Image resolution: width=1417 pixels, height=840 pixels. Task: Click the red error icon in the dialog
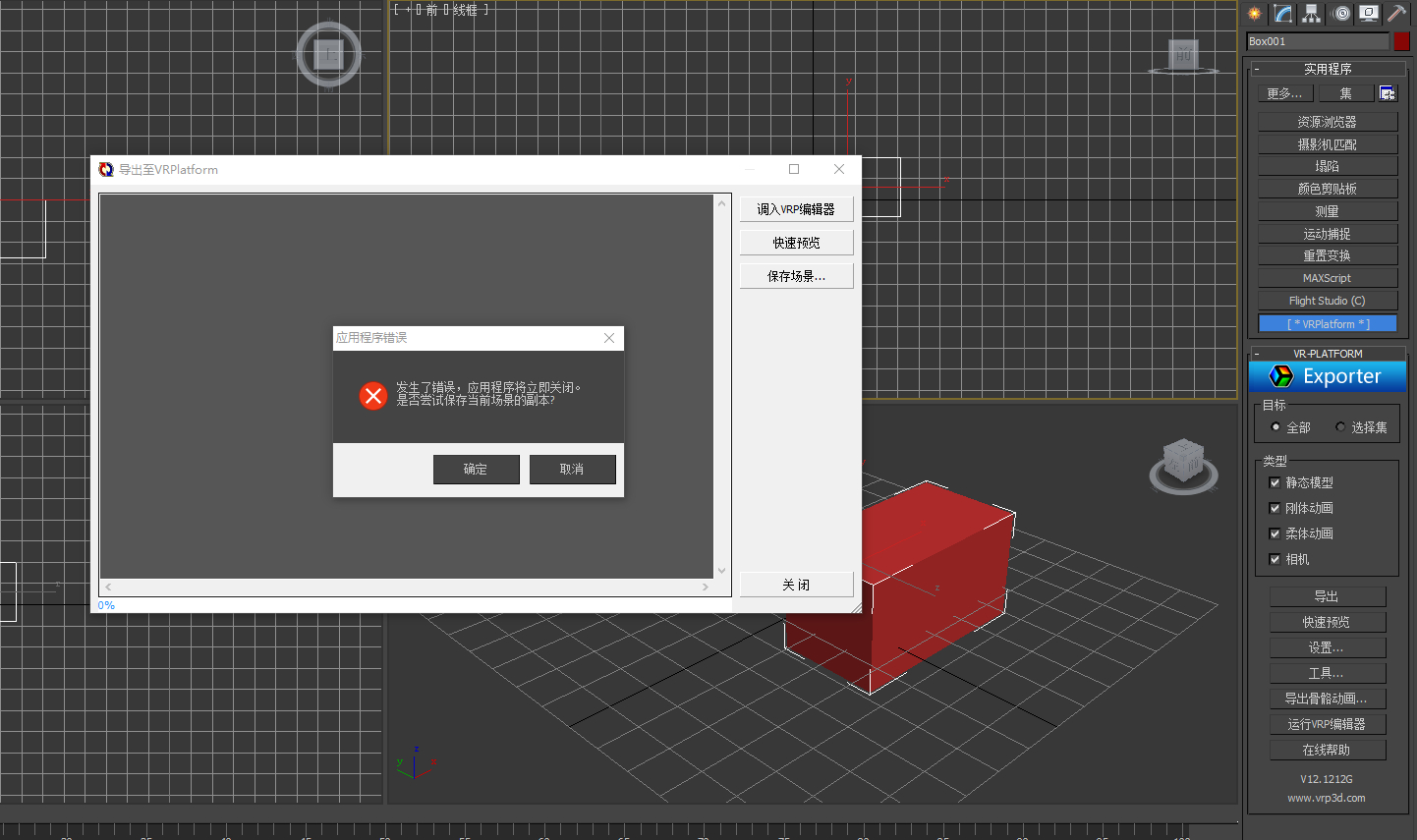tap(373, 396)
